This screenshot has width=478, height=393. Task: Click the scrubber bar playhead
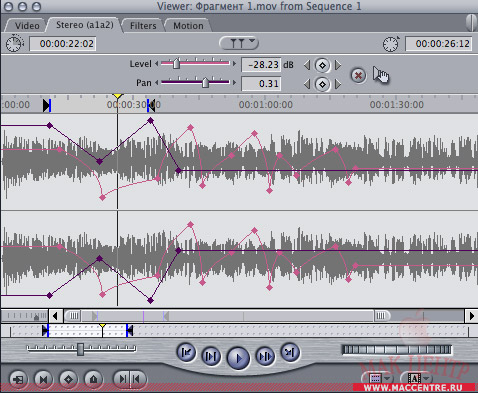102,325
